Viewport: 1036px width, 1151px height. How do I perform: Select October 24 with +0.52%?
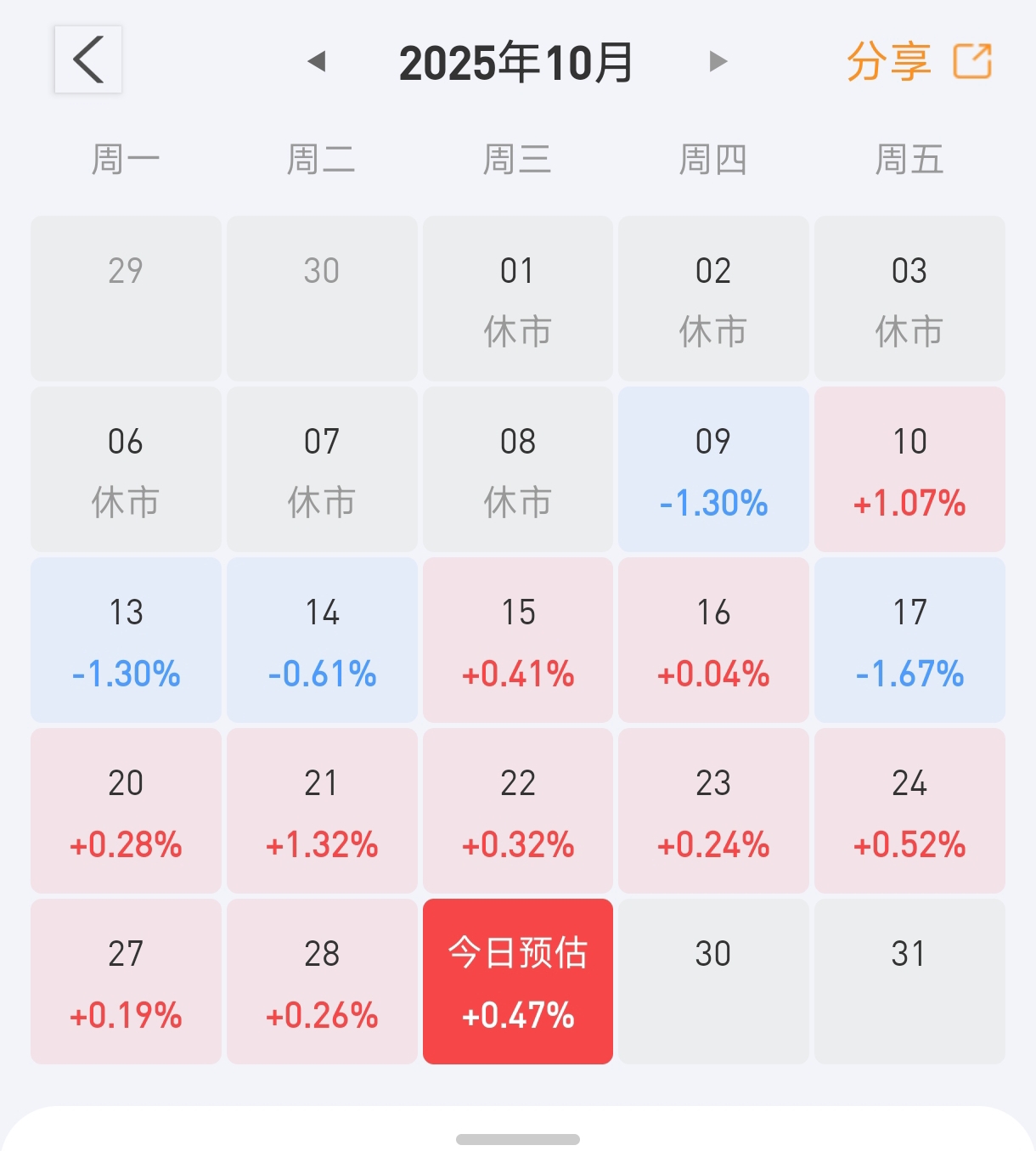tap(909, 811)
